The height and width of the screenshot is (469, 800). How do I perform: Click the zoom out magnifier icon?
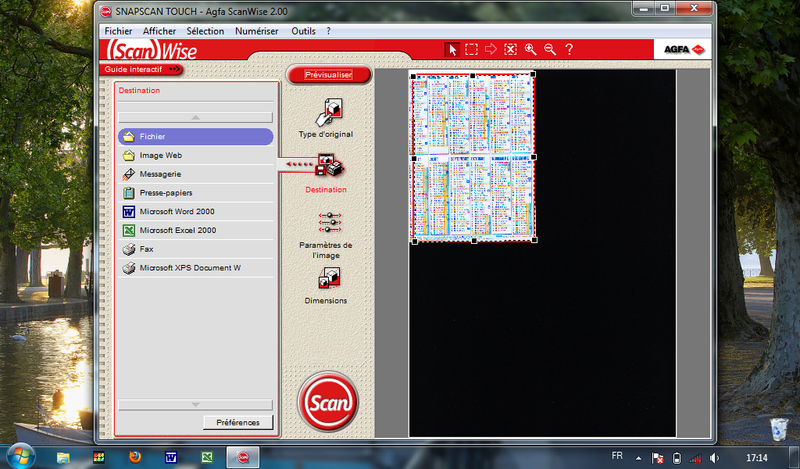click(549, 49)
